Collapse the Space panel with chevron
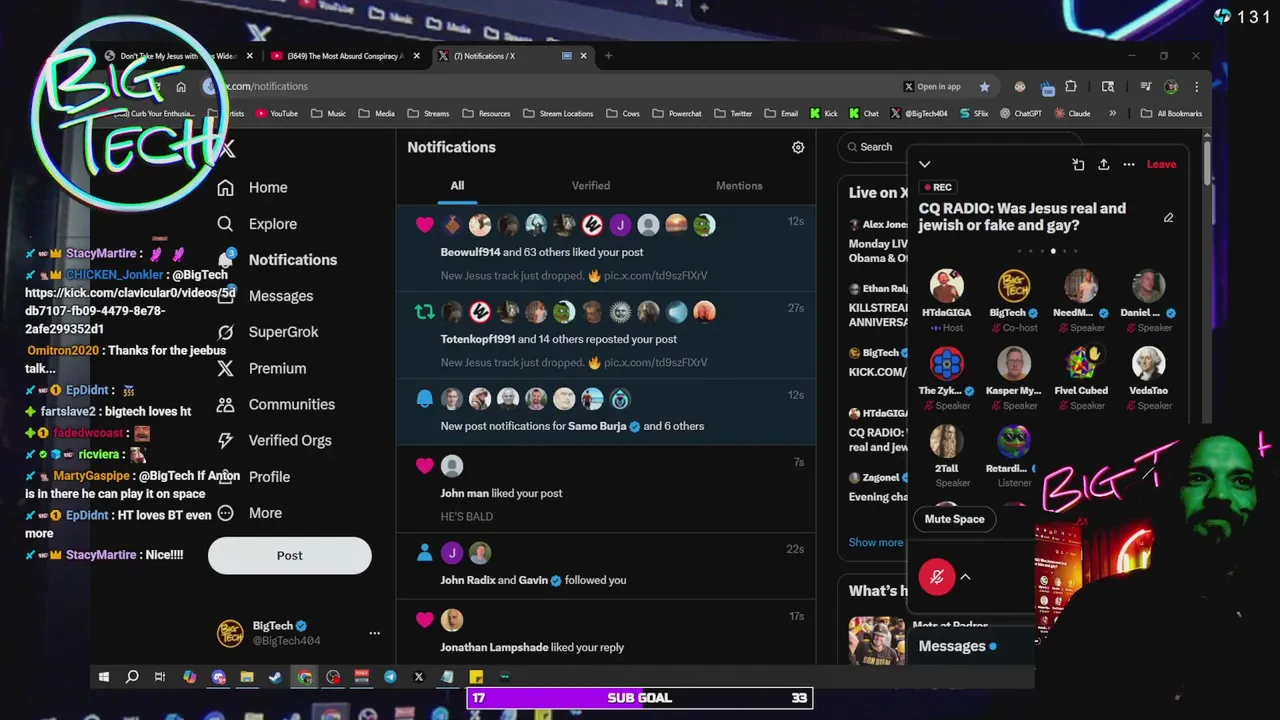Image resolution: width=1280 pixels, height=720 pixels. point(925,164)
